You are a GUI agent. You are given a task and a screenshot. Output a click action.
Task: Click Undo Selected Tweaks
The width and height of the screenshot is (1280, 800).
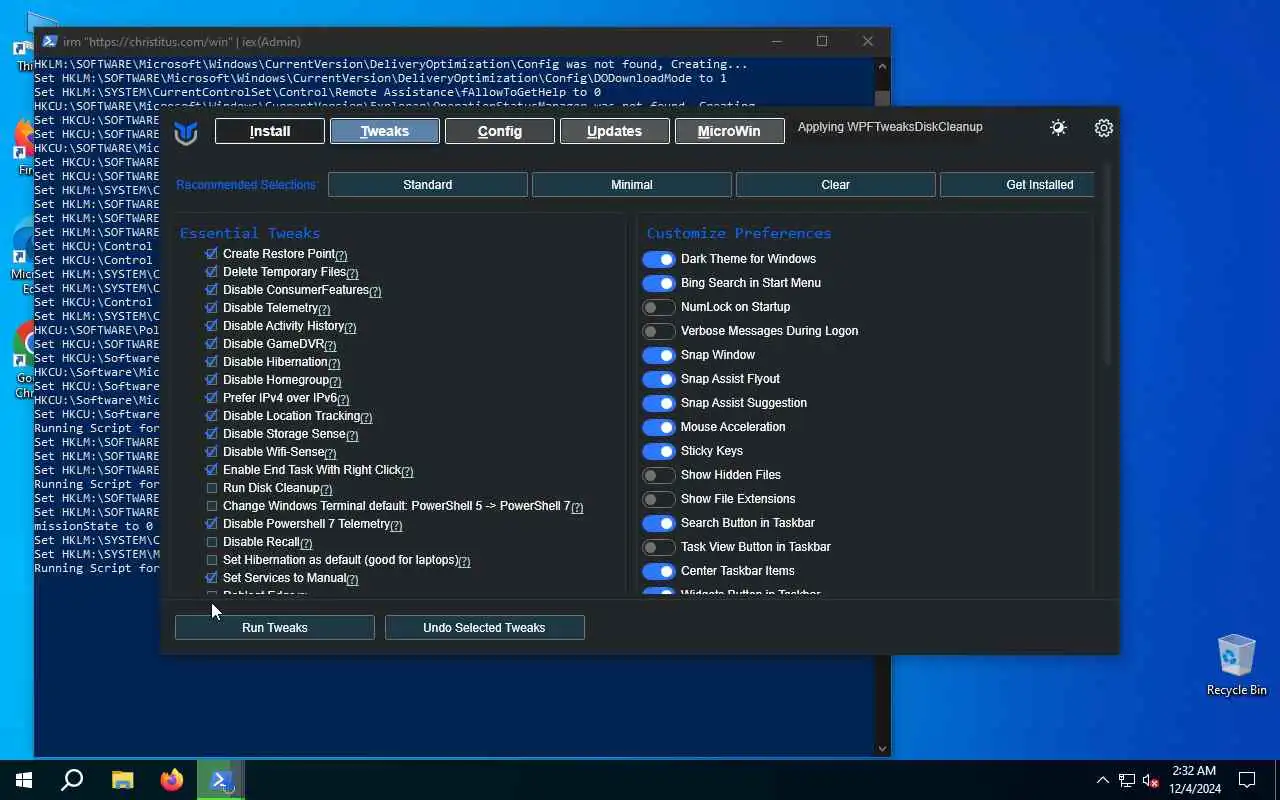point(485,628)
